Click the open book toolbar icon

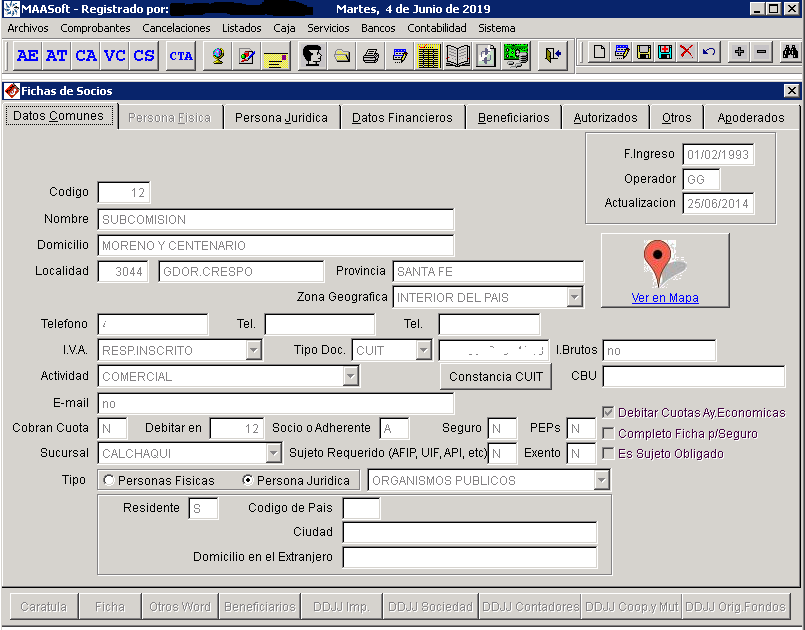pyautogui.click(x=457, y=56)
